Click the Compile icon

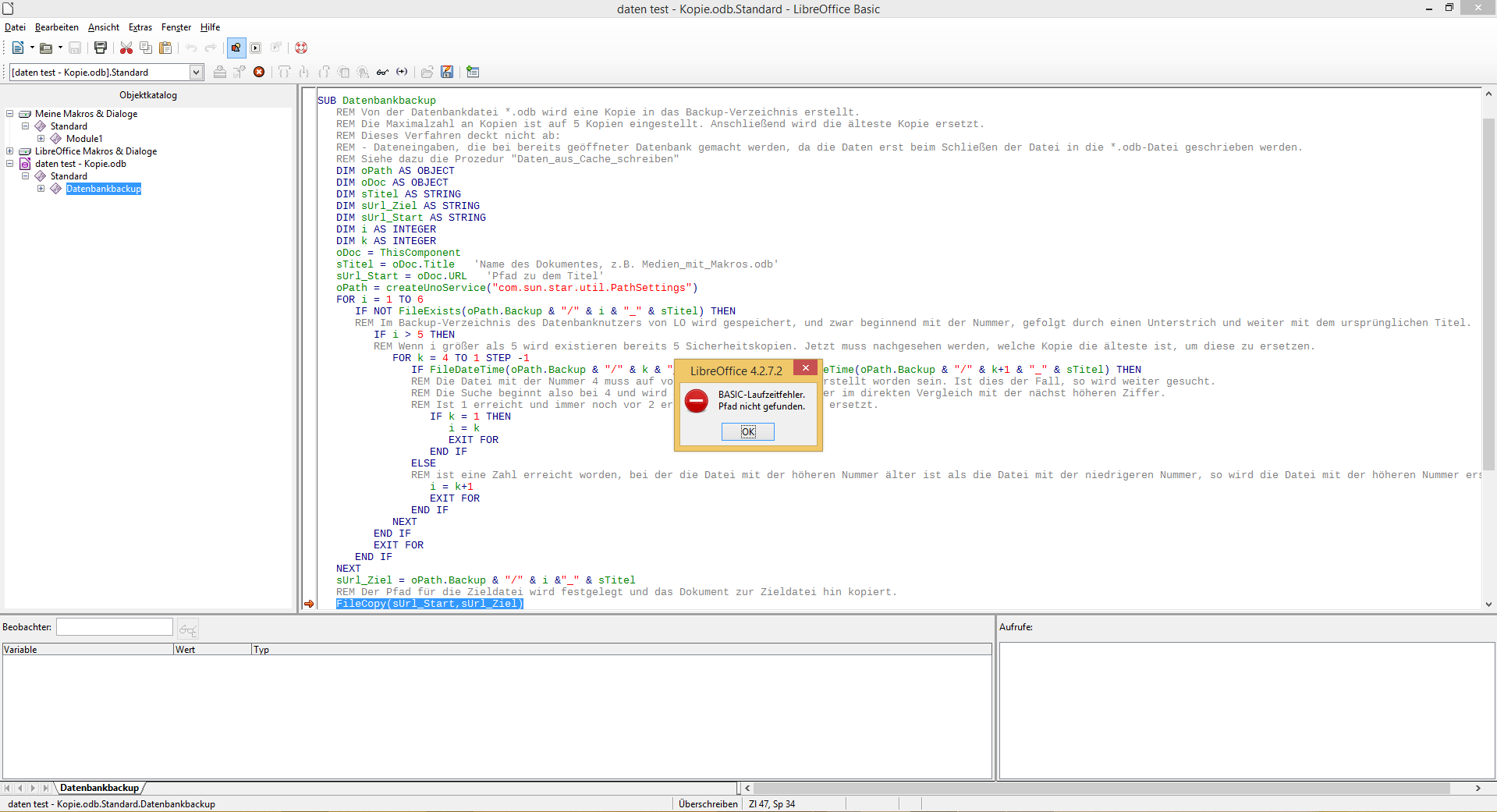(220, 72)
